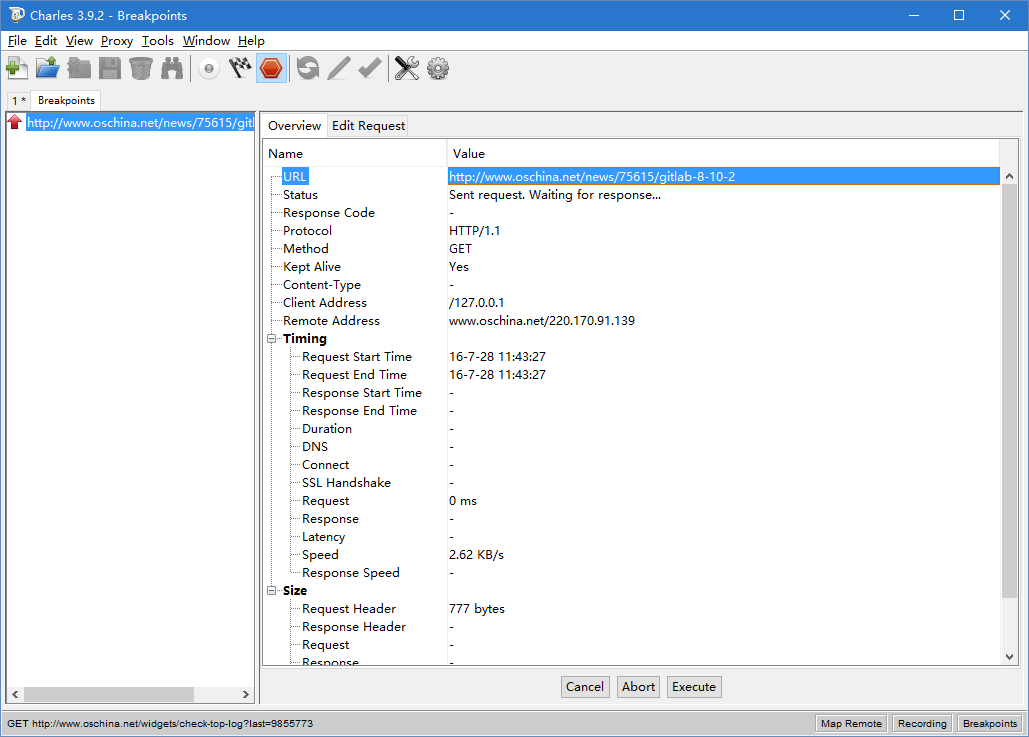
Task: Click the scroll up arrow in Overview
Action: tap(1009, 176)
